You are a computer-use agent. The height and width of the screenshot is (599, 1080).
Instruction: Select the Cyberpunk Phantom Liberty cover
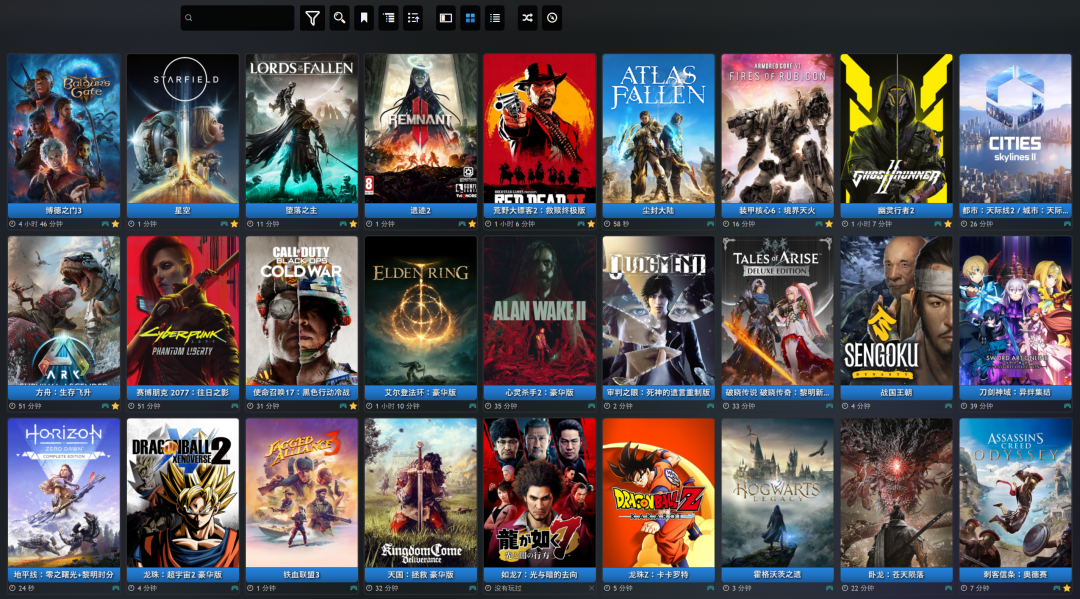183,311
